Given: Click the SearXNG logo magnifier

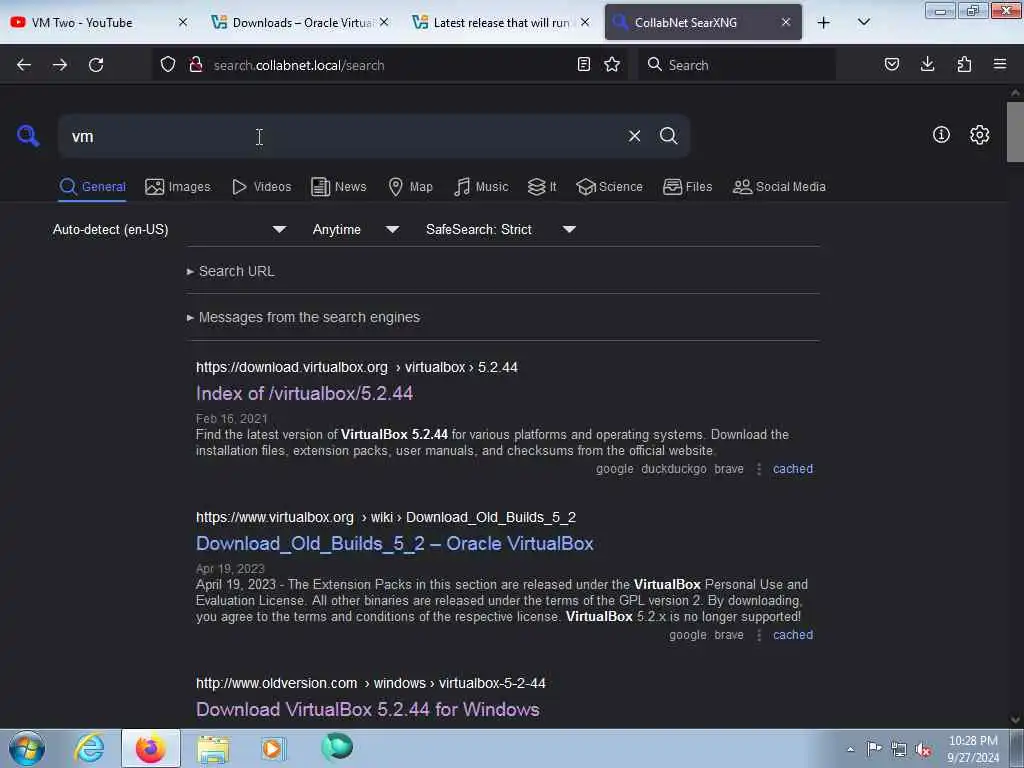Looking at the screenshot, I should (28, 136).
